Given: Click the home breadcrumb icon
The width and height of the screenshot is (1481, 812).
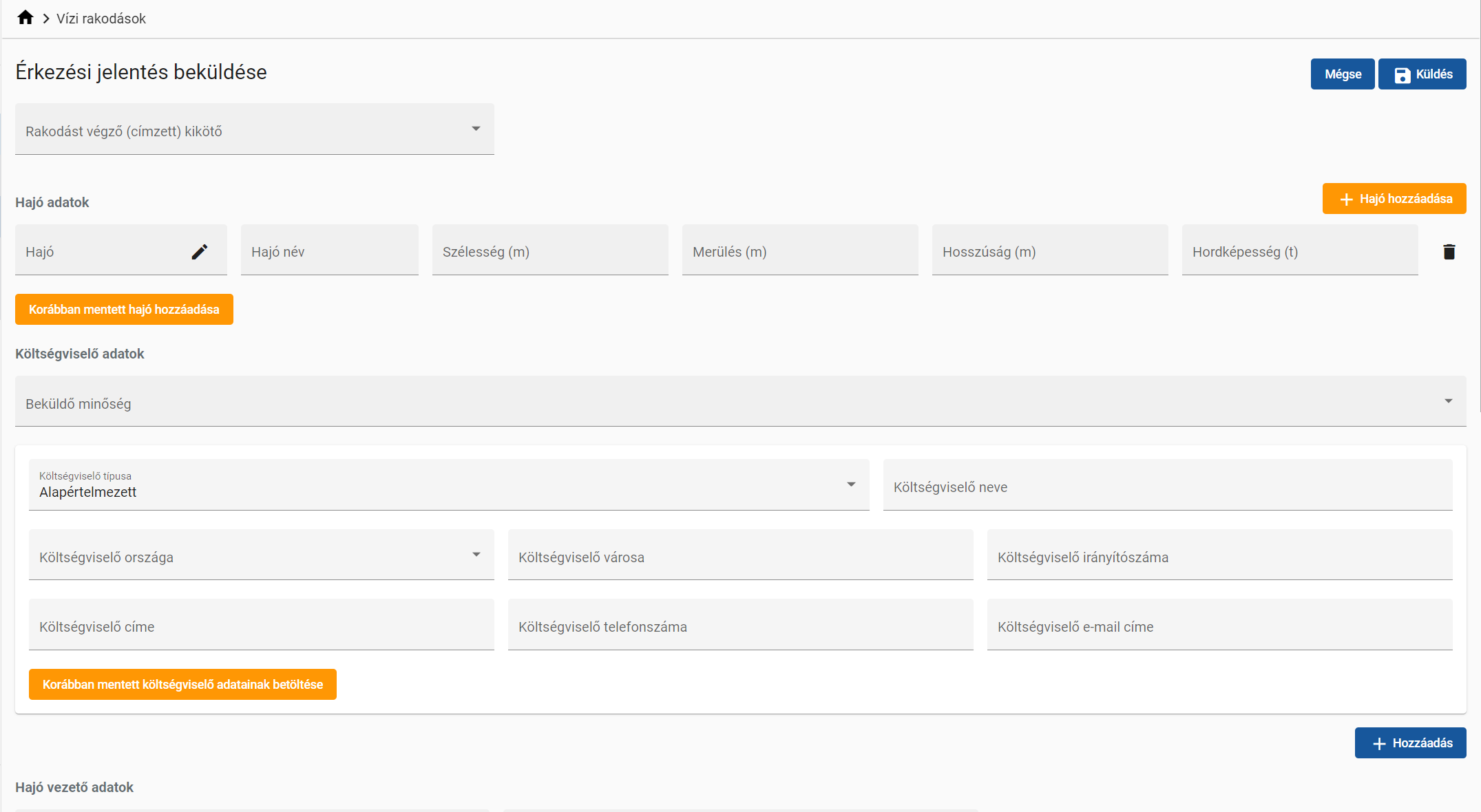Looking at the screenshot, I should pos(25,18).
